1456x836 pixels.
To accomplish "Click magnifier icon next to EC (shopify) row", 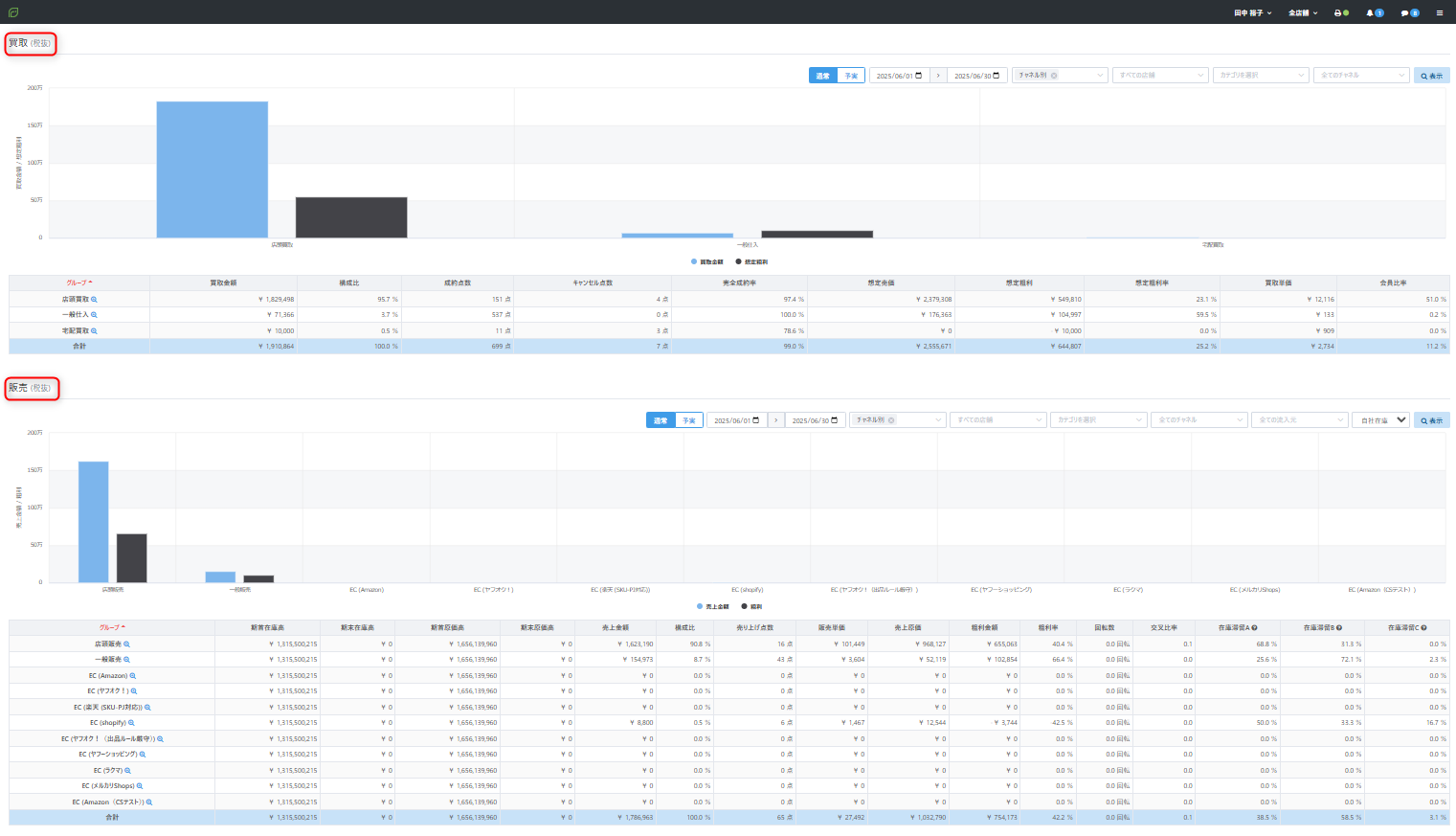I will click(x=131, y=723).
